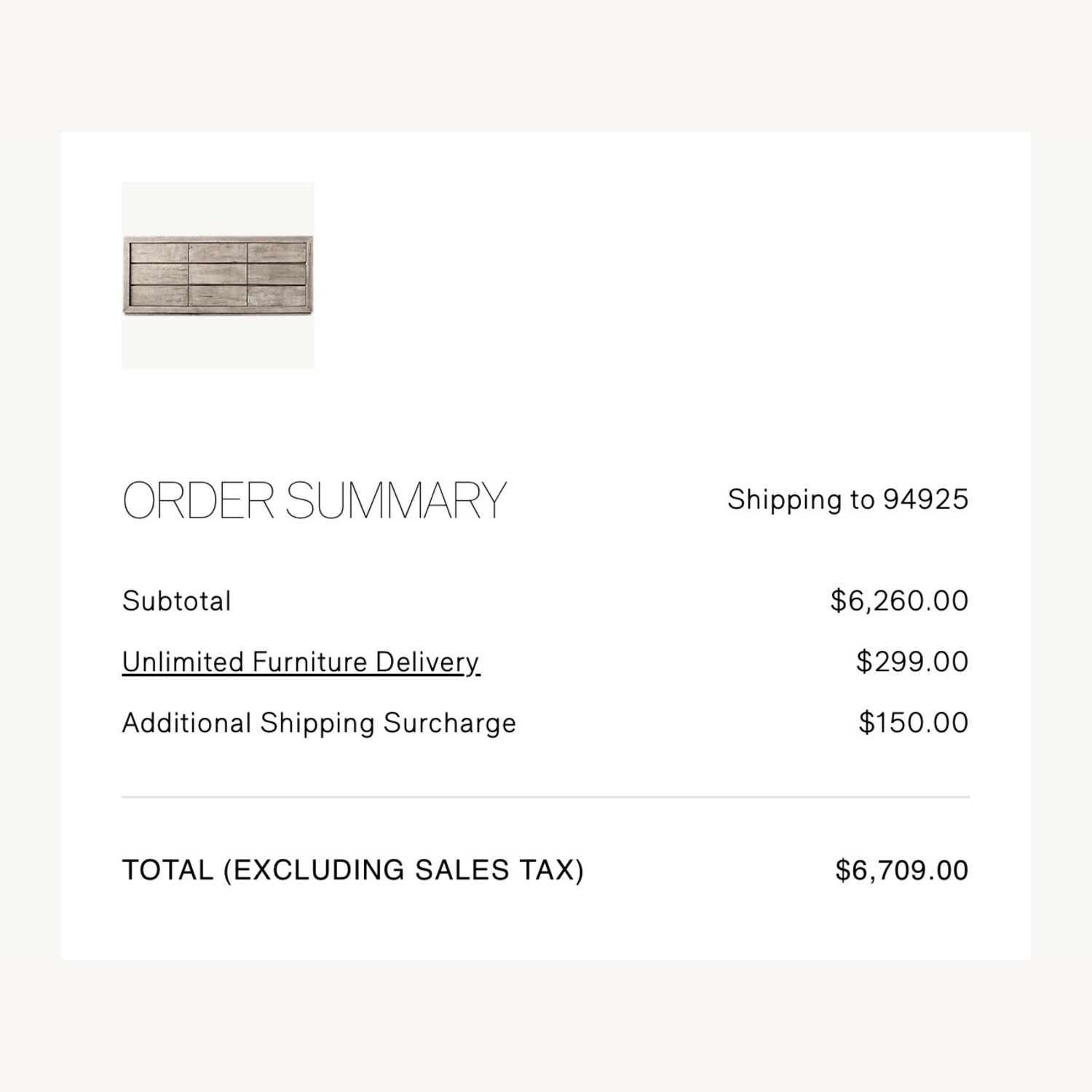Select the Subtotal label
Screen dimensions: 1092x1092
click(x=177, y=600)
